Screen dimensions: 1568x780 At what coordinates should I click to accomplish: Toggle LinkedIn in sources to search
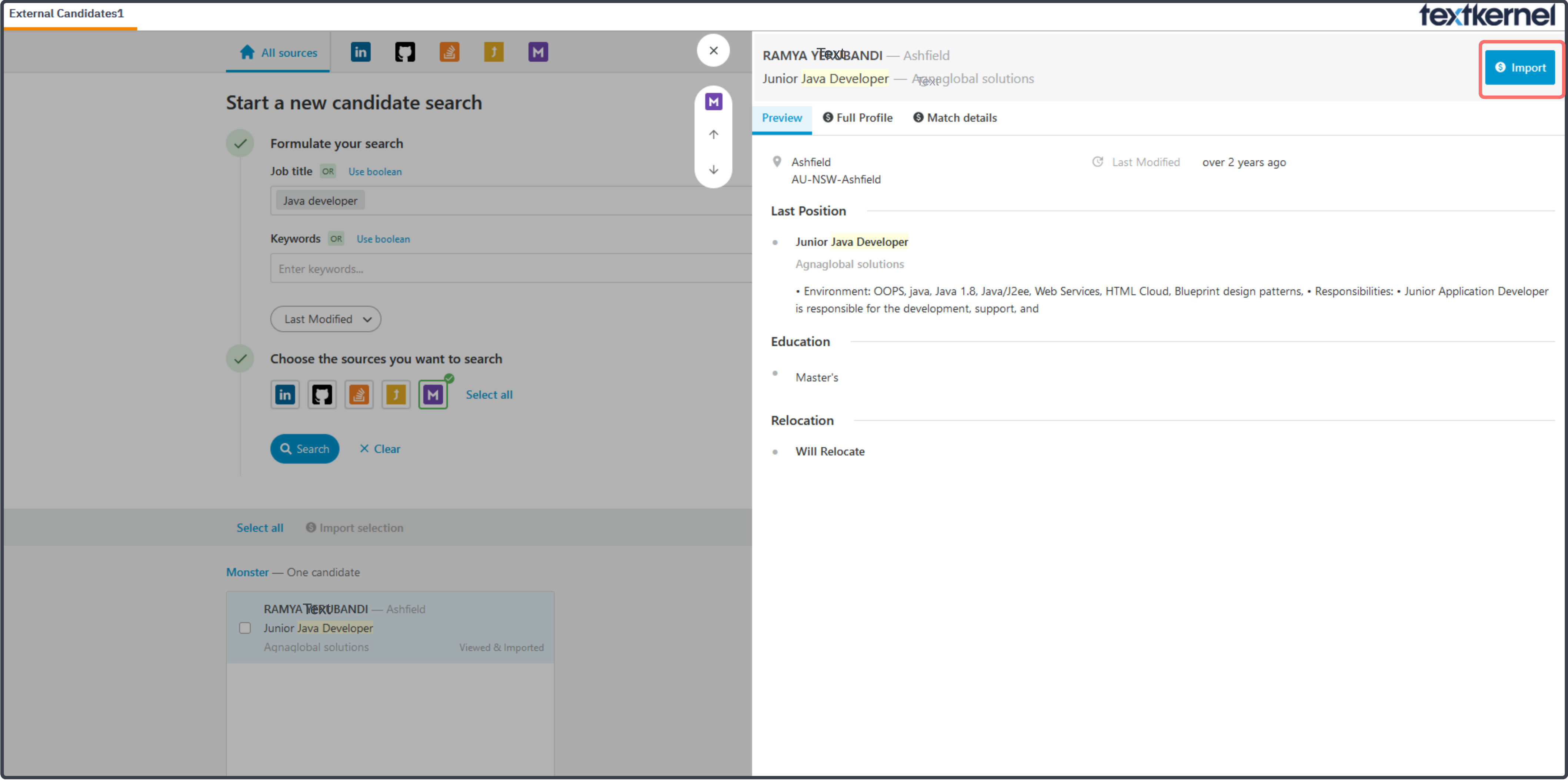click(285, 395)
